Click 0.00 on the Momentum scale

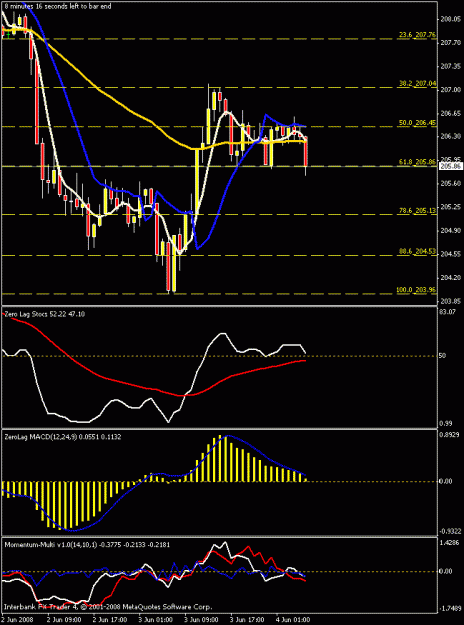[x=447, y=571]
